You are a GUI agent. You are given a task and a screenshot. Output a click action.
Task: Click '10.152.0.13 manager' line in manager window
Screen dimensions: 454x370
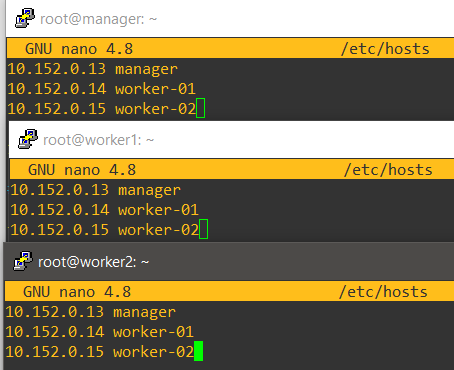tap(93, 69)
